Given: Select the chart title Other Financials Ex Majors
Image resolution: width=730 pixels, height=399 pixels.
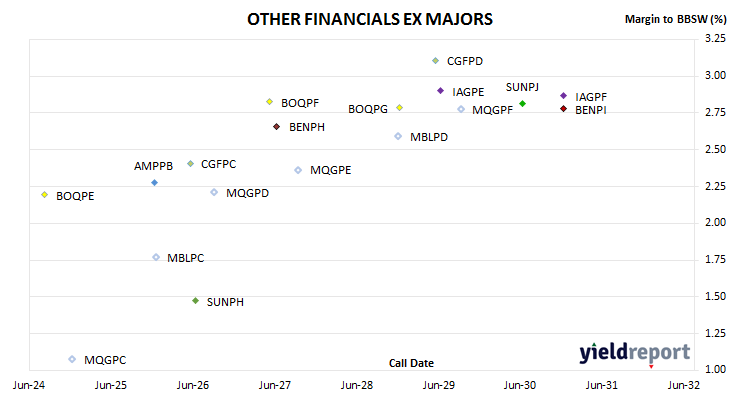Looking at the screenshot, I should [370, 19].
